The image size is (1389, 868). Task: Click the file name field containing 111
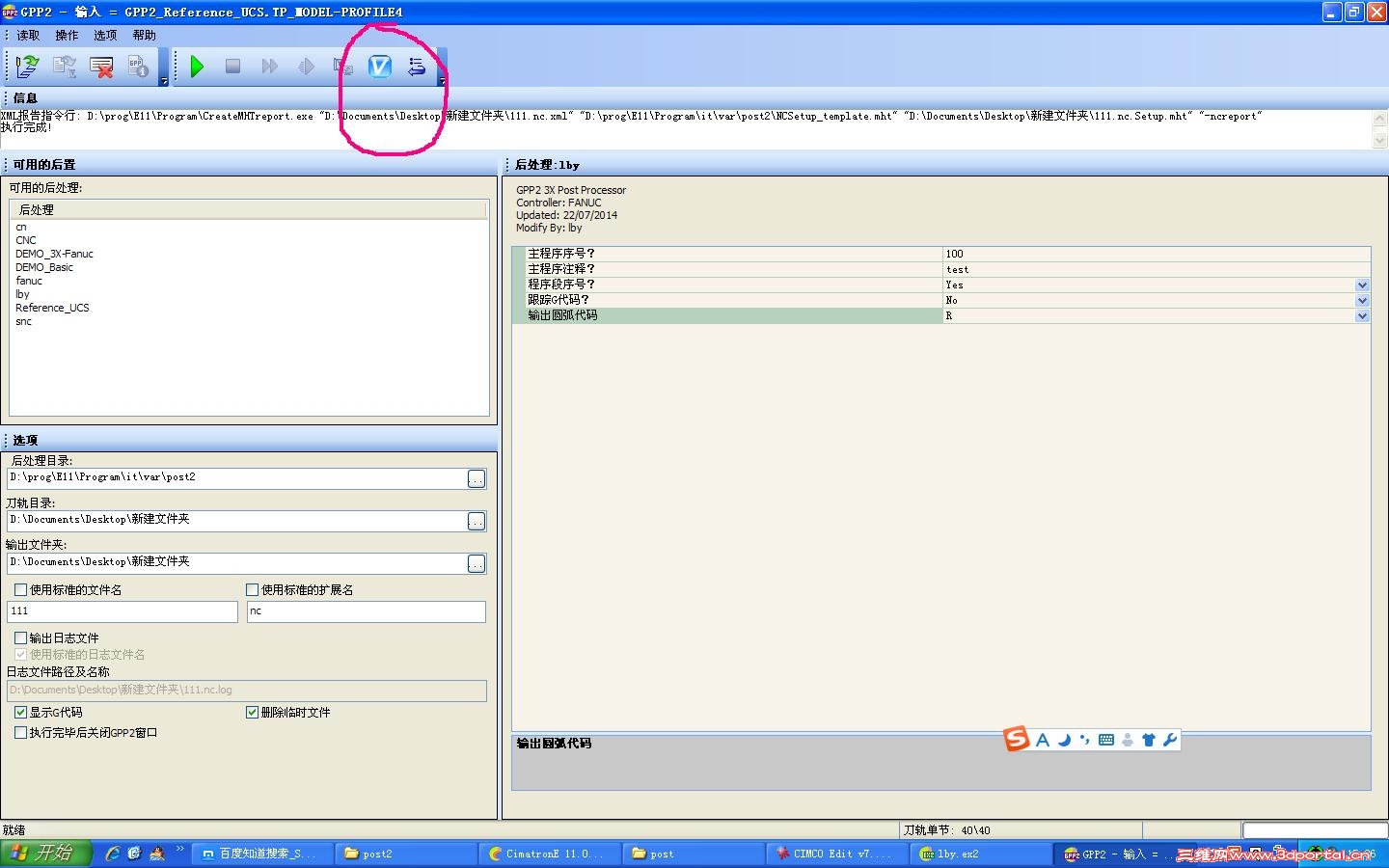coord(123,611)
